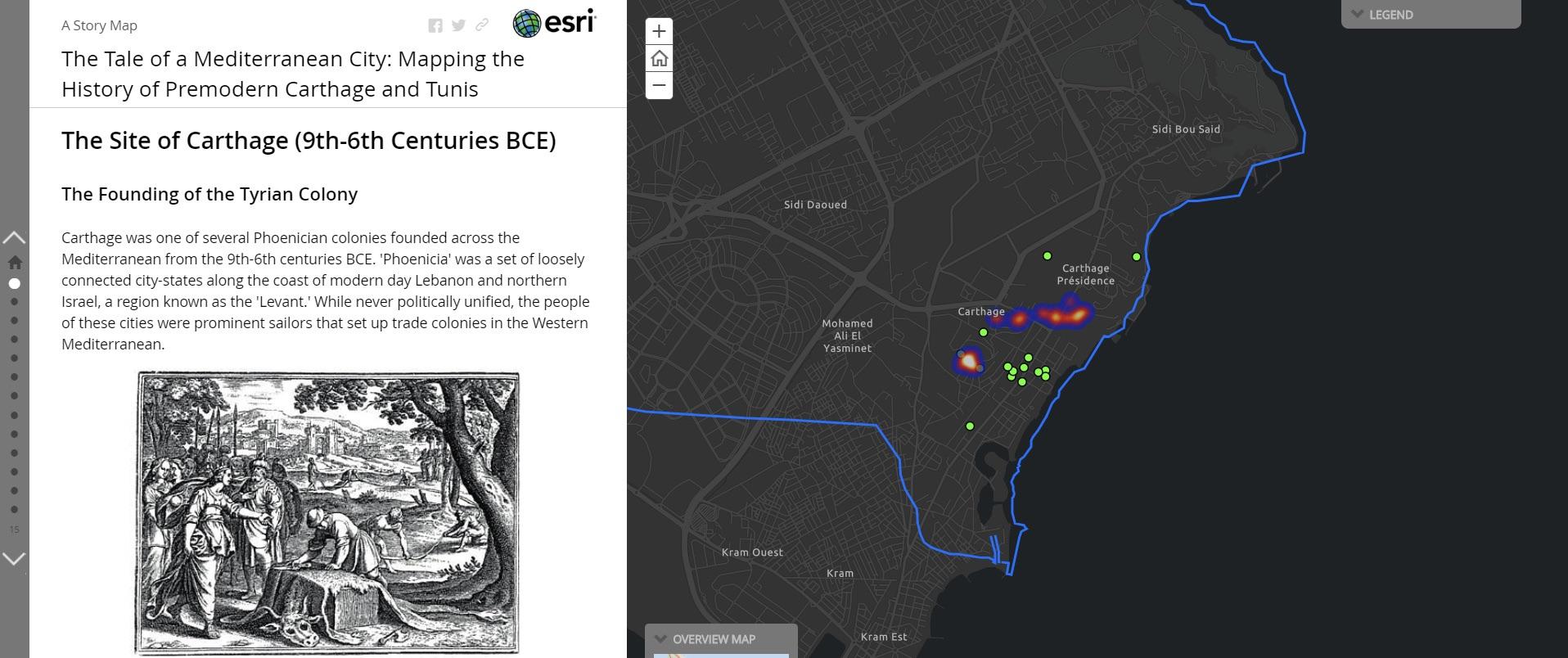The image size is (1568, 658).
Task: Click the bright heatmap hotspot southwest of Carthage
Action: 969,360
